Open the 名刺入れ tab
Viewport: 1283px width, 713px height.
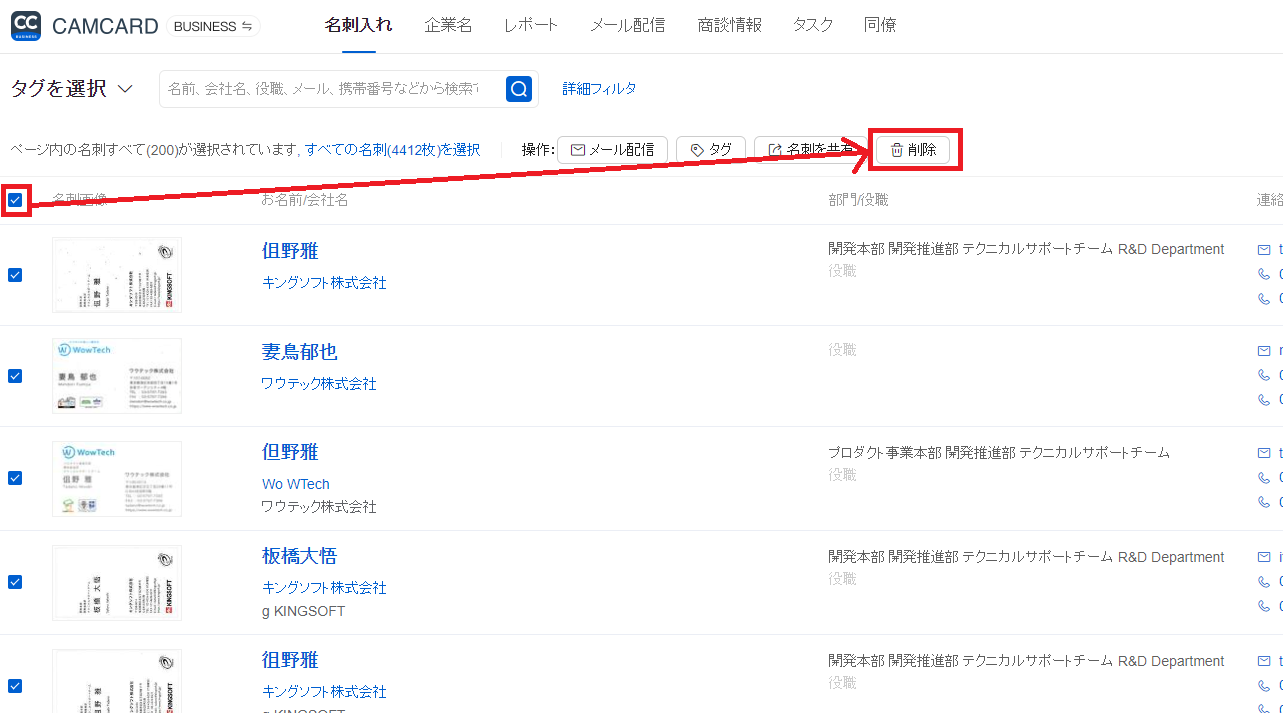[x=358, y=26]
